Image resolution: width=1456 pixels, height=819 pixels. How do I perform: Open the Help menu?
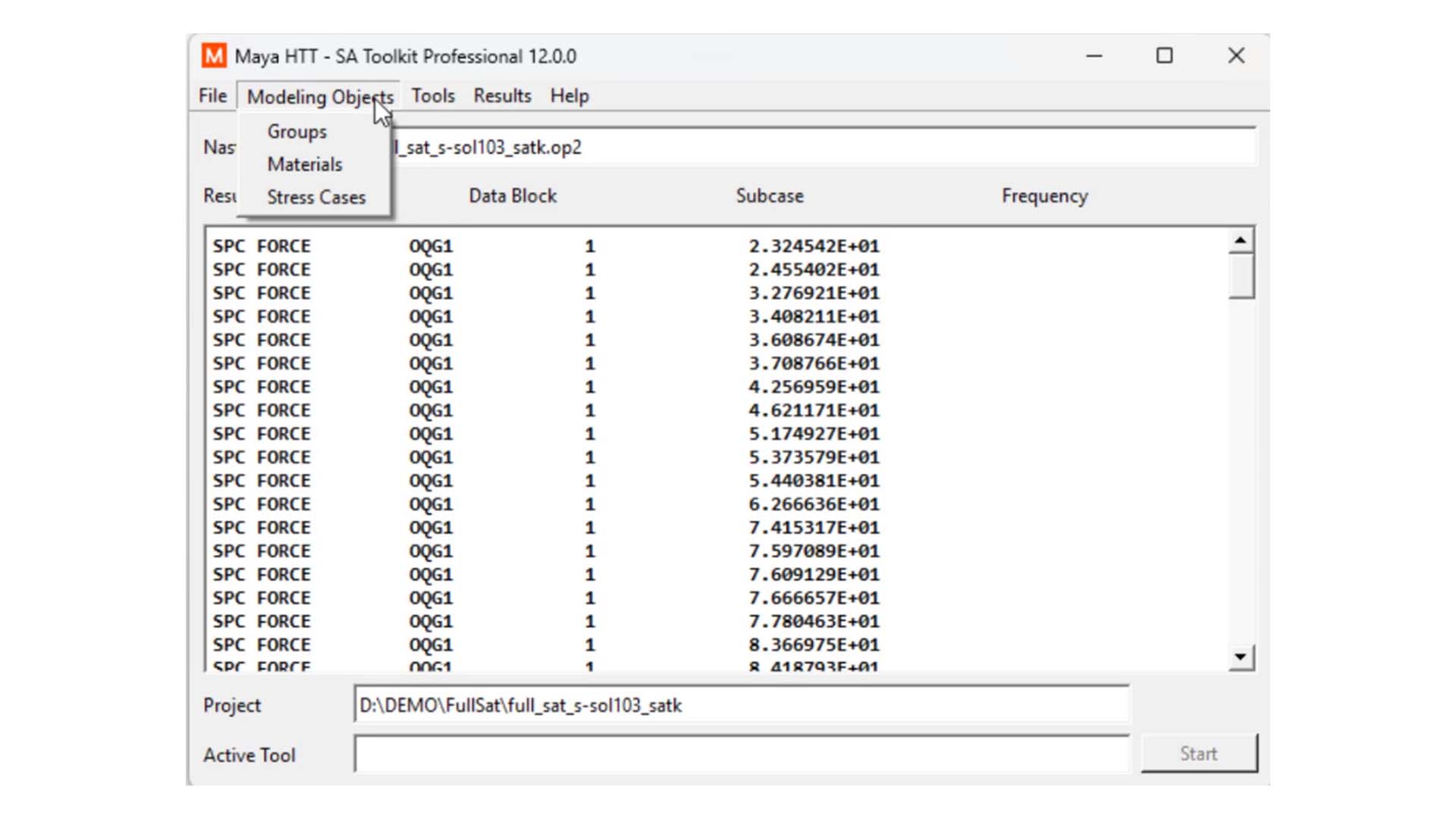(x=570, y=96)
